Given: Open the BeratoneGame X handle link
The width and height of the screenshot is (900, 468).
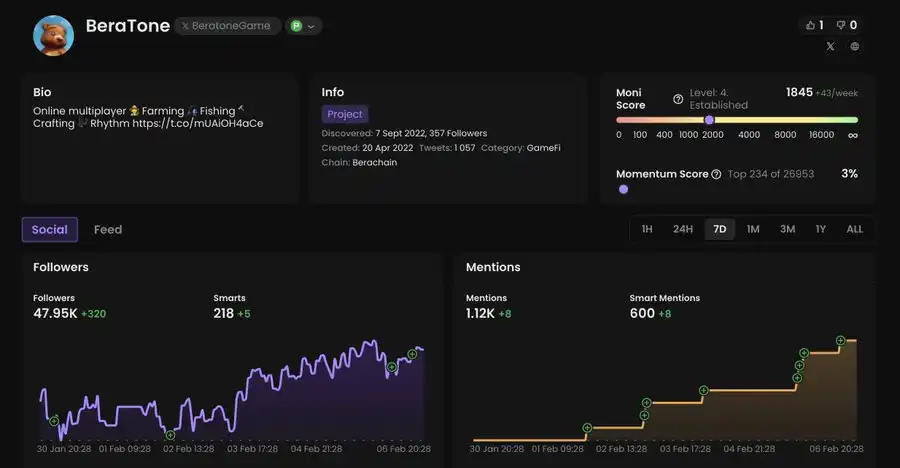Looking at the screenshot, I should click(226, 26).
